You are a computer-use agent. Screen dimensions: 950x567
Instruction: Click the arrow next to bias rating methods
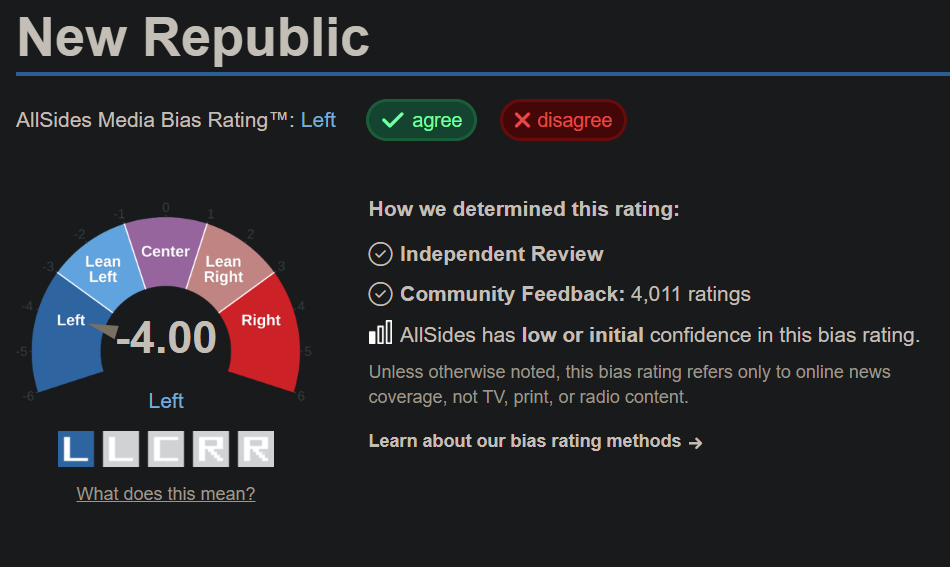point(696,443)
